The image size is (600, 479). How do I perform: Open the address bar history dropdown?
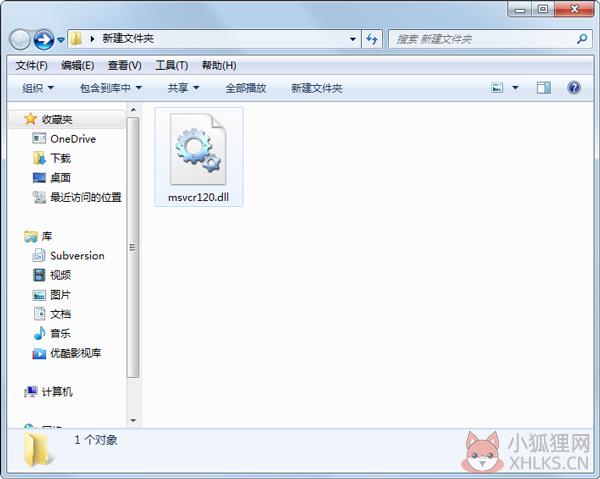(x=353, y=39)
